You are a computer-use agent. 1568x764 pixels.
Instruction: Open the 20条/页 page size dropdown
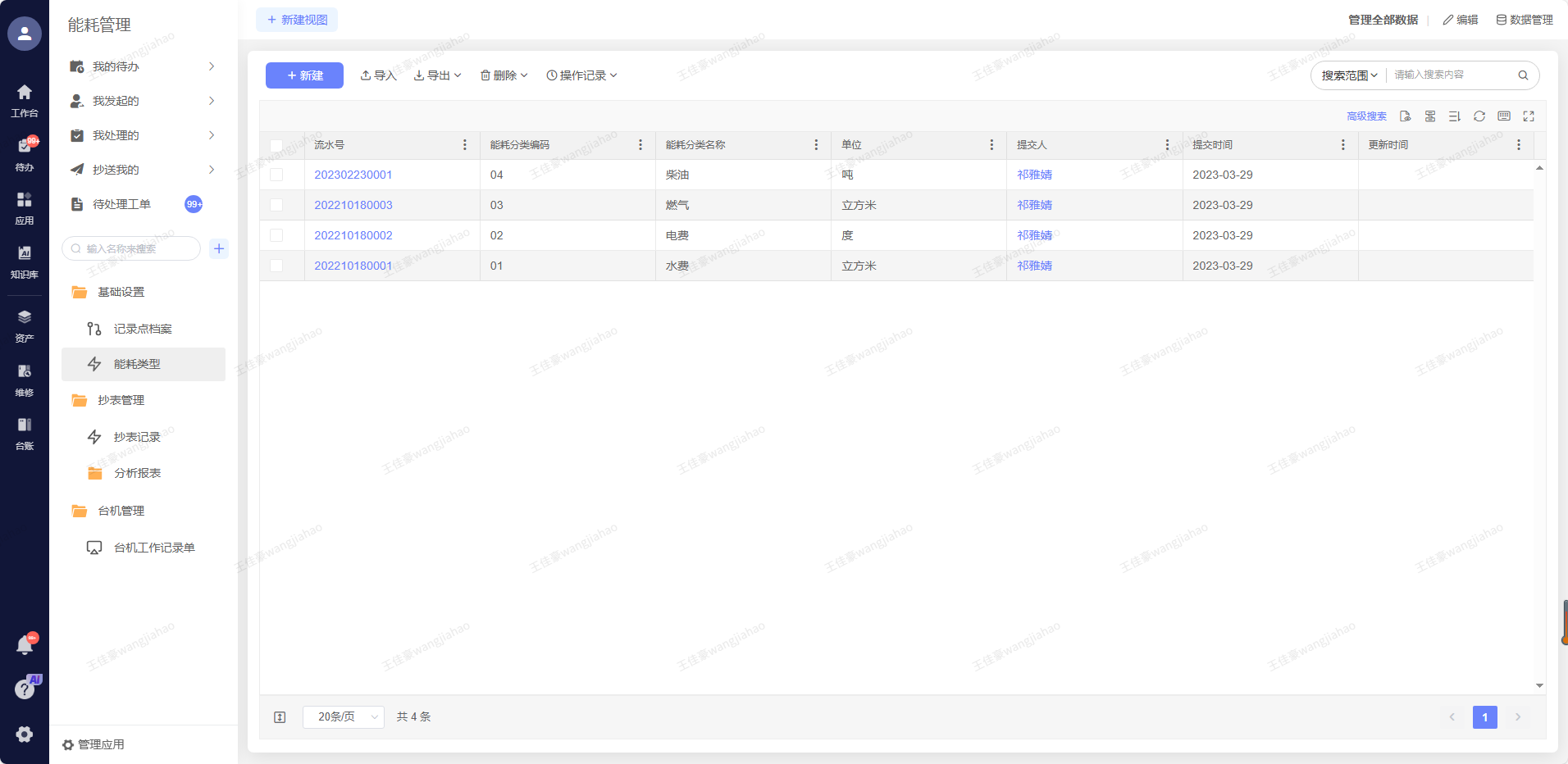[343, 716]
